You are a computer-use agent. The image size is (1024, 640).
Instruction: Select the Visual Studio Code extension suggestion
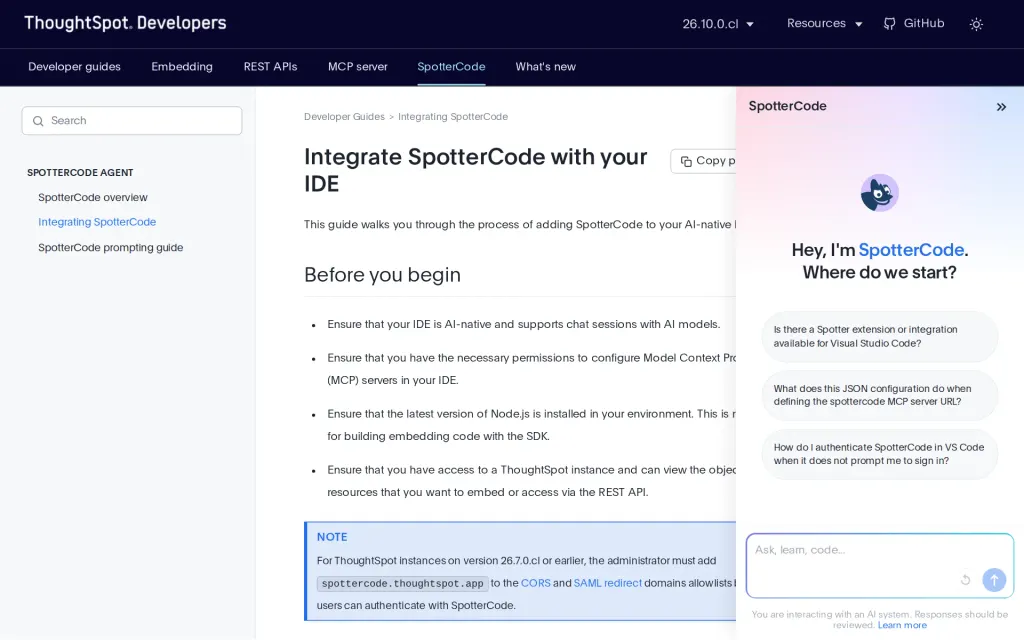(880, 336)
